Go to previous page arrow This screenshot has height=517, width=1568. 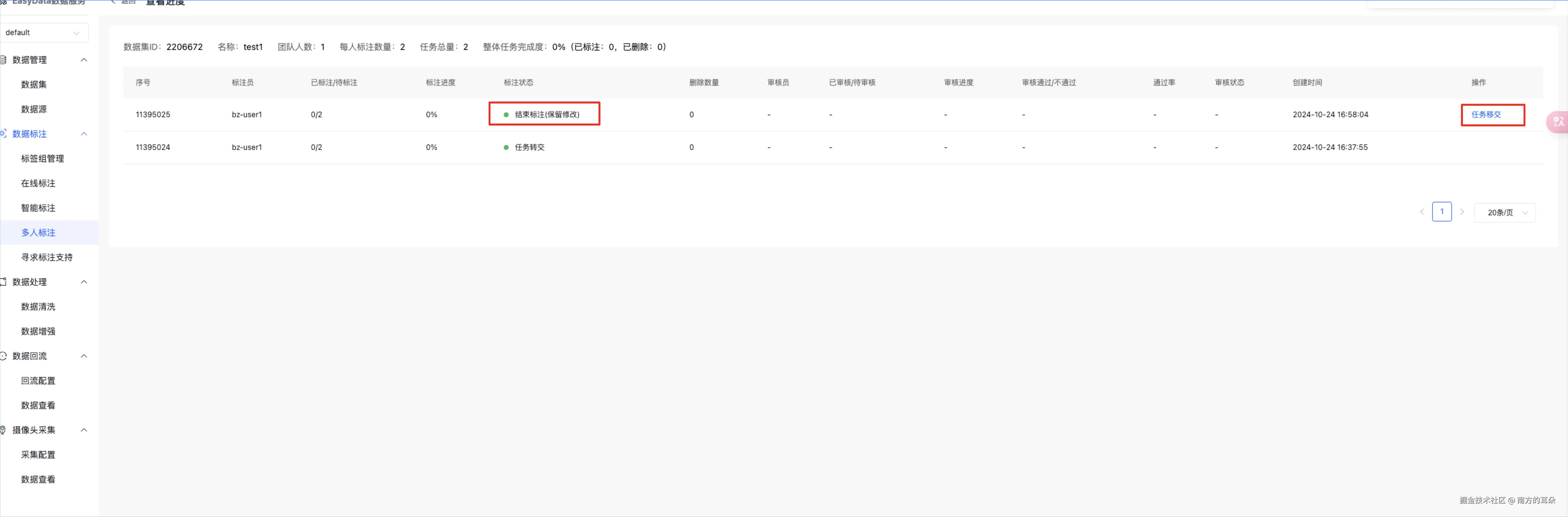[1422, 212]
